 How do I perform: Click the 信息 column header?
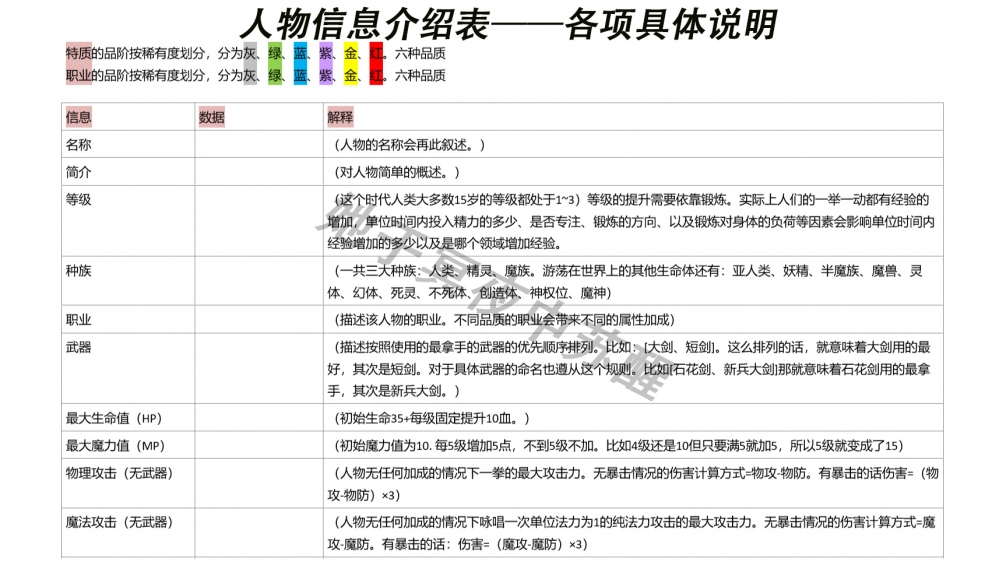[79, 117]
